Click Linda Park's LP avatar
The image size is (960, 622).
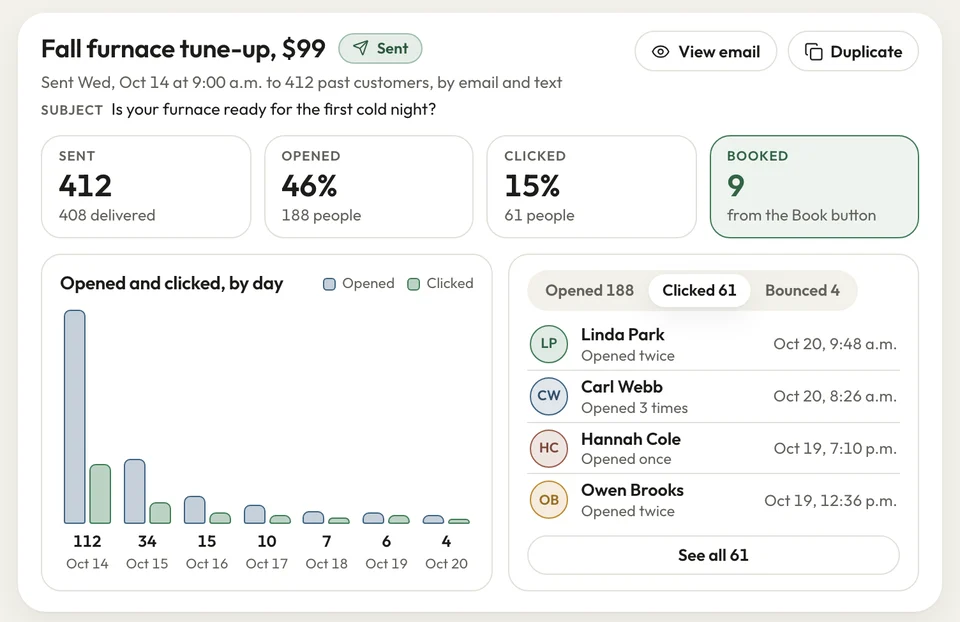click(549, 344)
